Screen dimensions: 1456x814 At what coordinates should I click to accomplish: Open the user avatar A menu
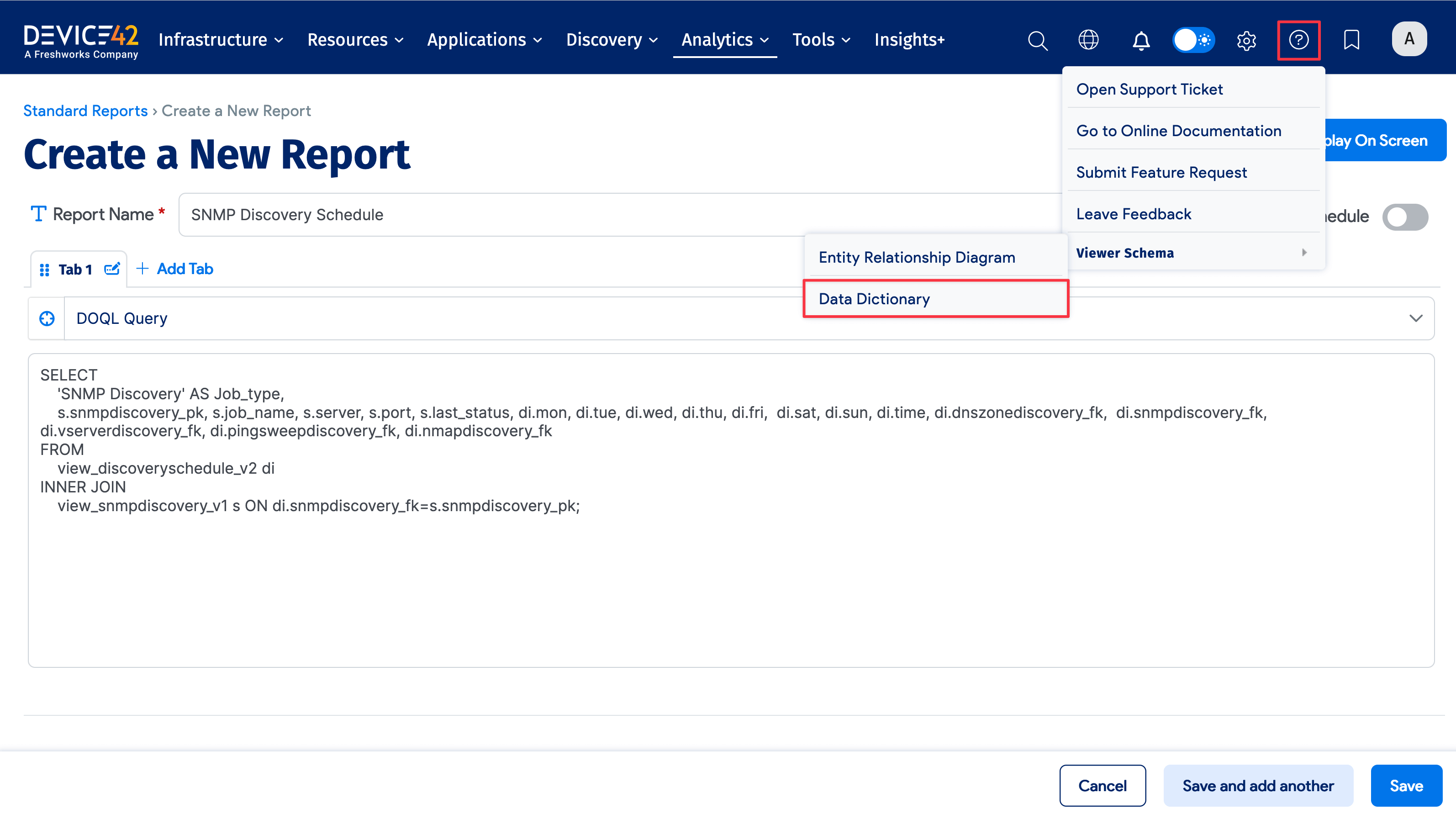pyautogui.click(x=1409, y=39)
